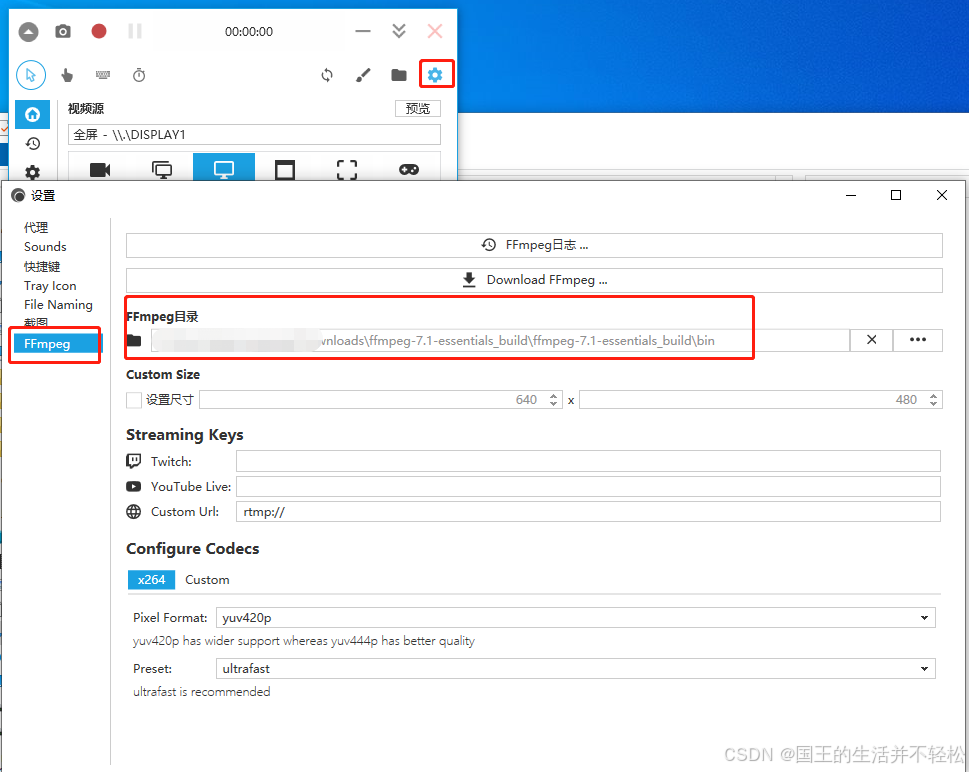Open the brush overlay drawing tool
Screen dimensions: 969x772
coord(363,75)
